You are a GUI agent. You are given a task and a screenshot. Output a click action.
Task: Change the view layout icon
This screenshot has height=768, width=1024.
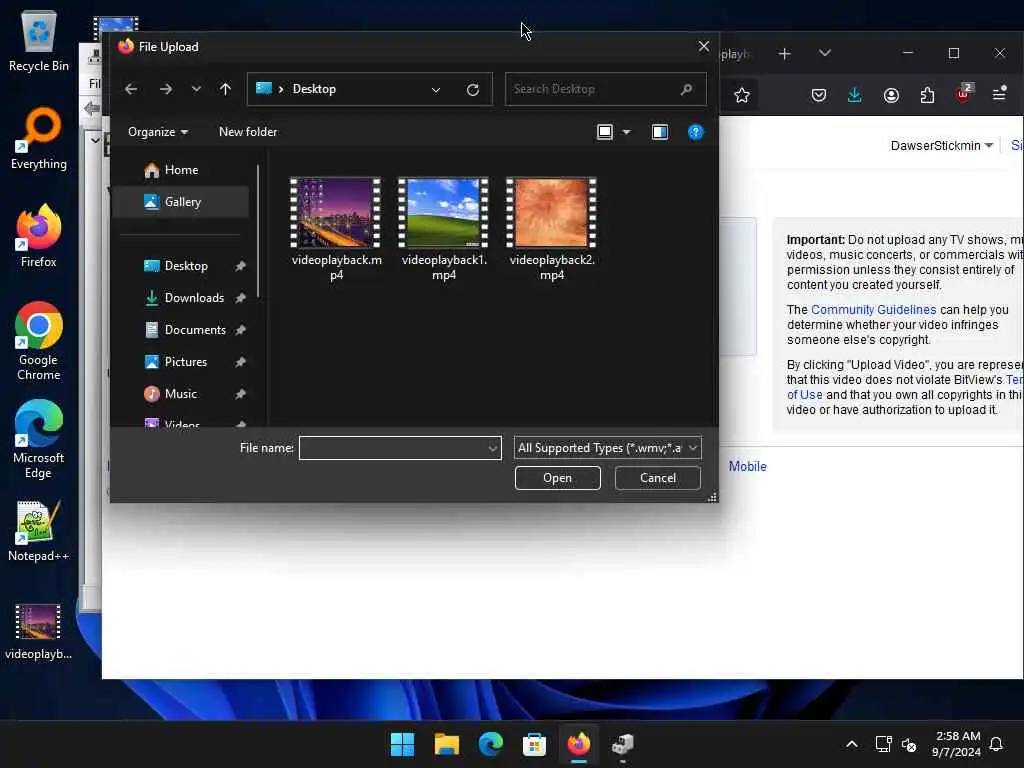pyautogui.click(x=605, y=132)
